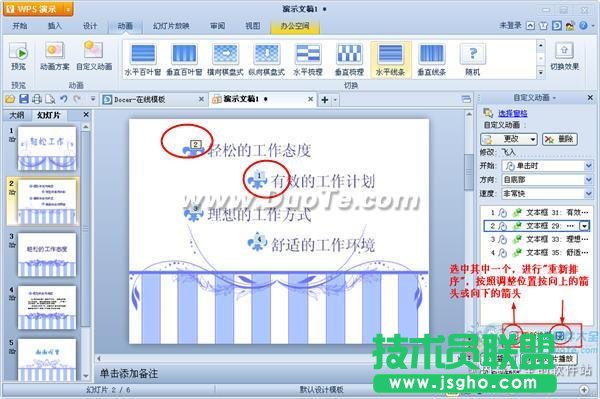Switch to 插入 ribbon tab

point(54,26)
